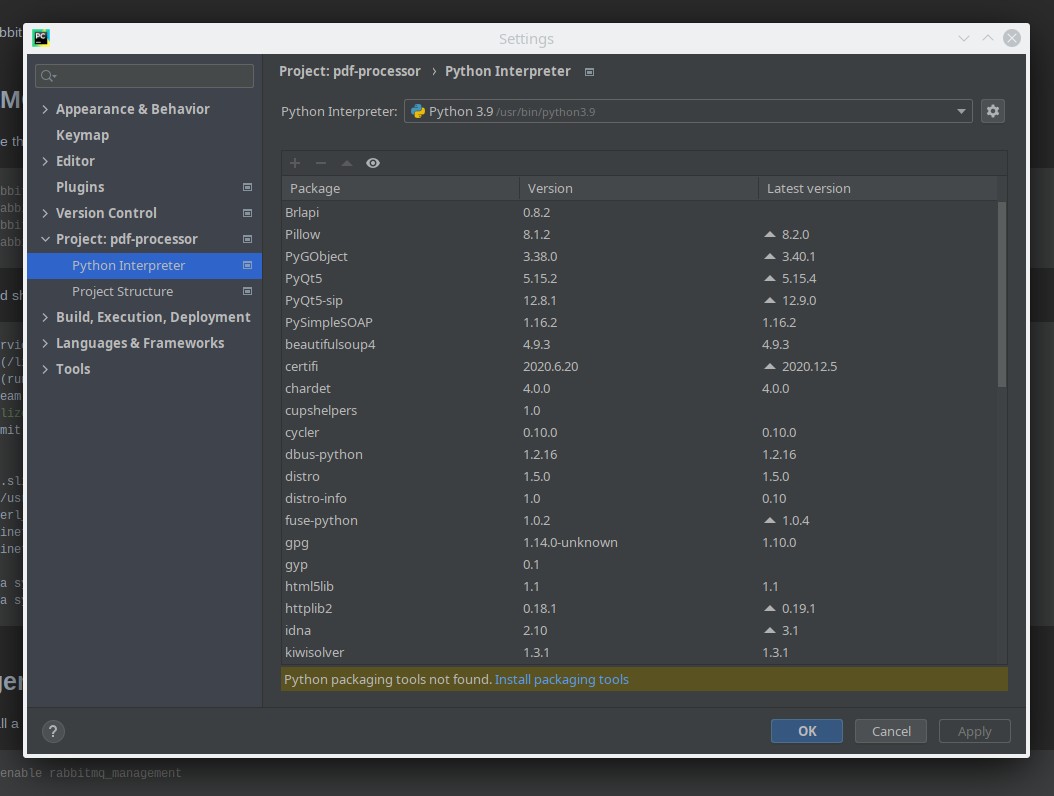Click the OK button
This screenshot has width=1054, height=796.
[x=807, y=731]
